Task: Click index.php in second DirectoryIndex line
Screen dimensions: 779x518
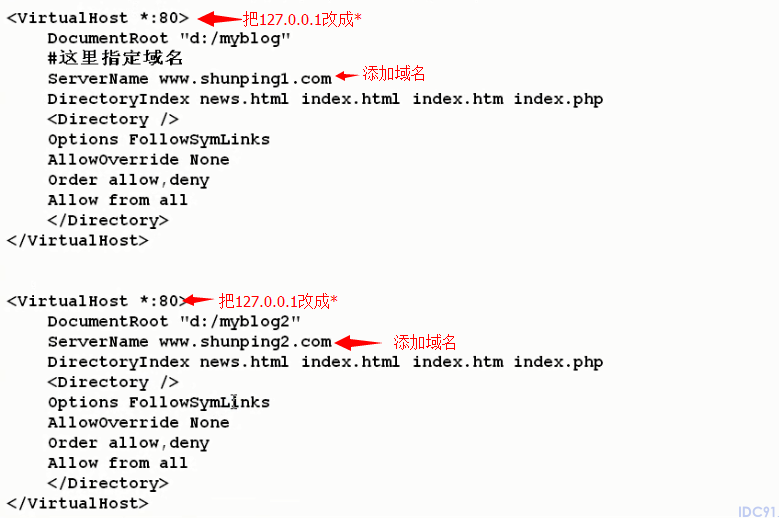Action: pyautogui.click(x=558, y=362)
